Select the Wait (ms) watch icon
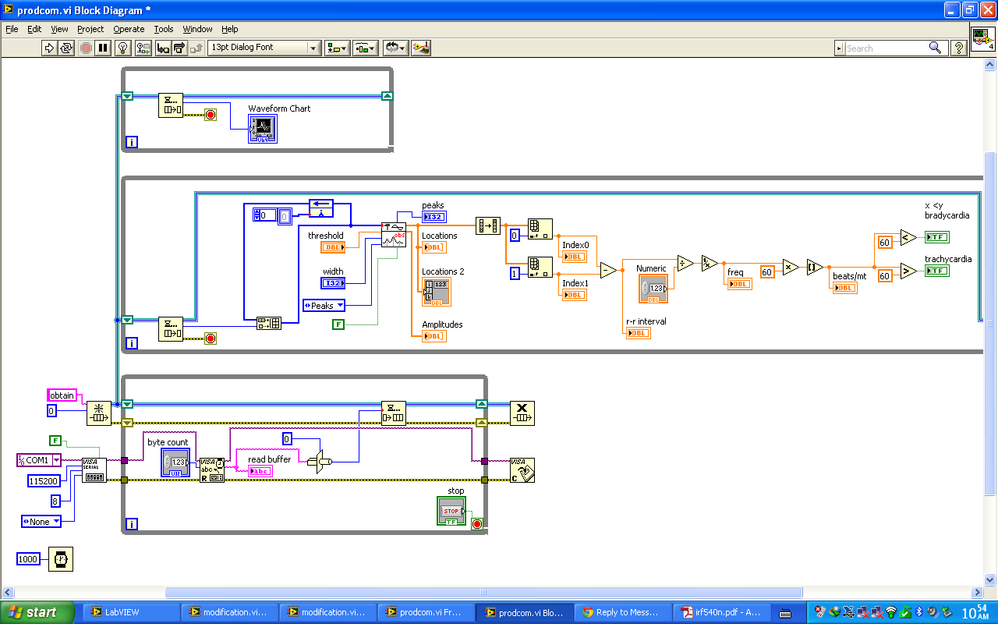 pos(60,559)
